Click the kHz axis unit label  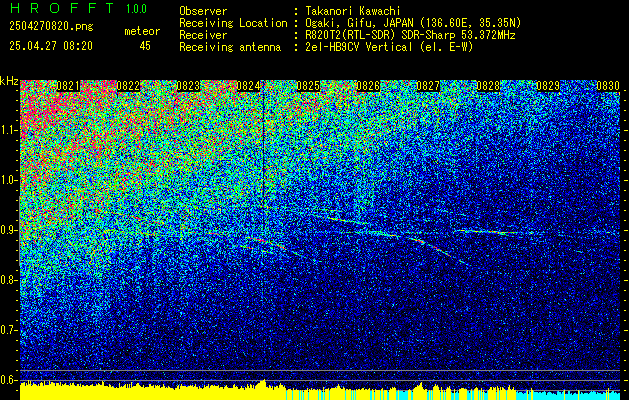(9, 81)
